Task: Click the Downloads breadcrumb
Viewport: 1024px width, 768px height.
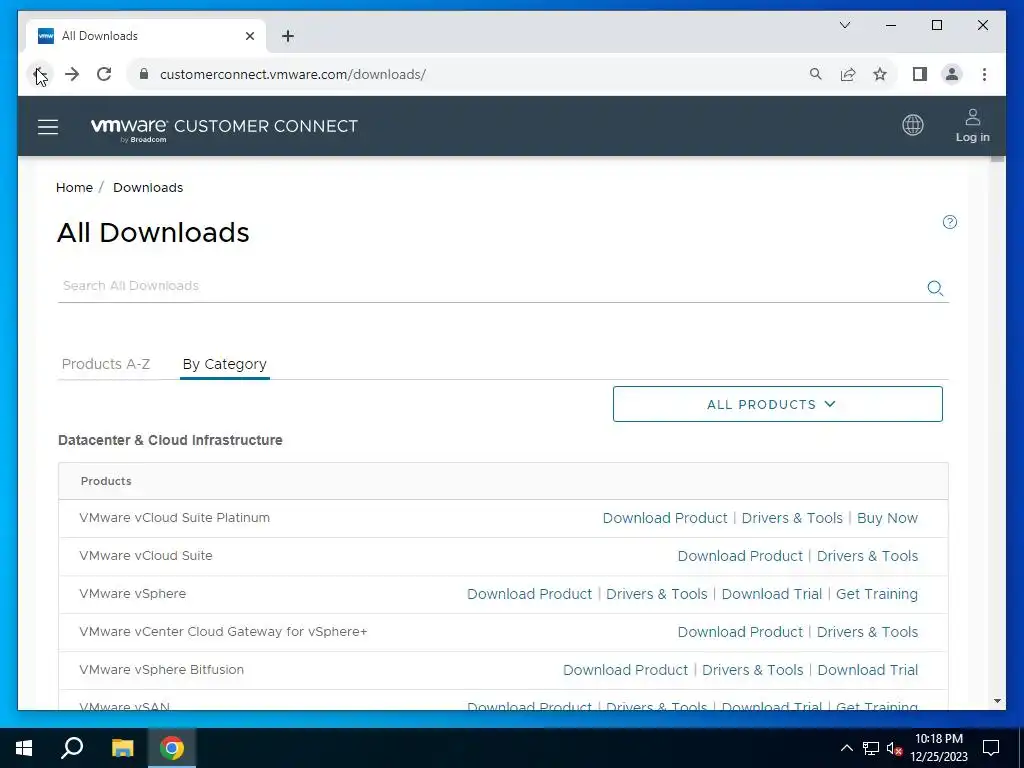Action: click(x=148, y=187)
